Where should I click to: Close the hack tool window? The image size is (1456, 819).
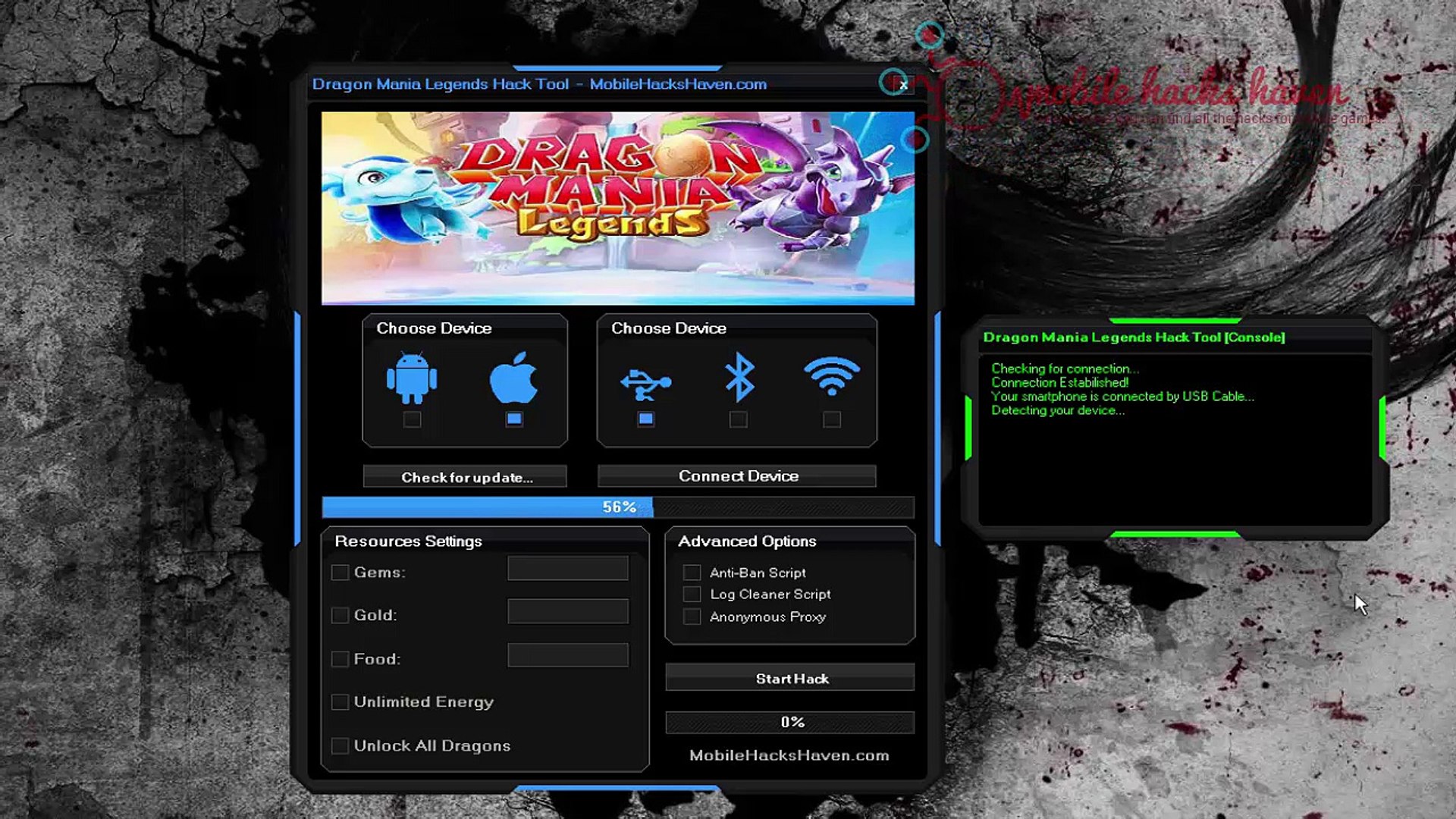903,85
